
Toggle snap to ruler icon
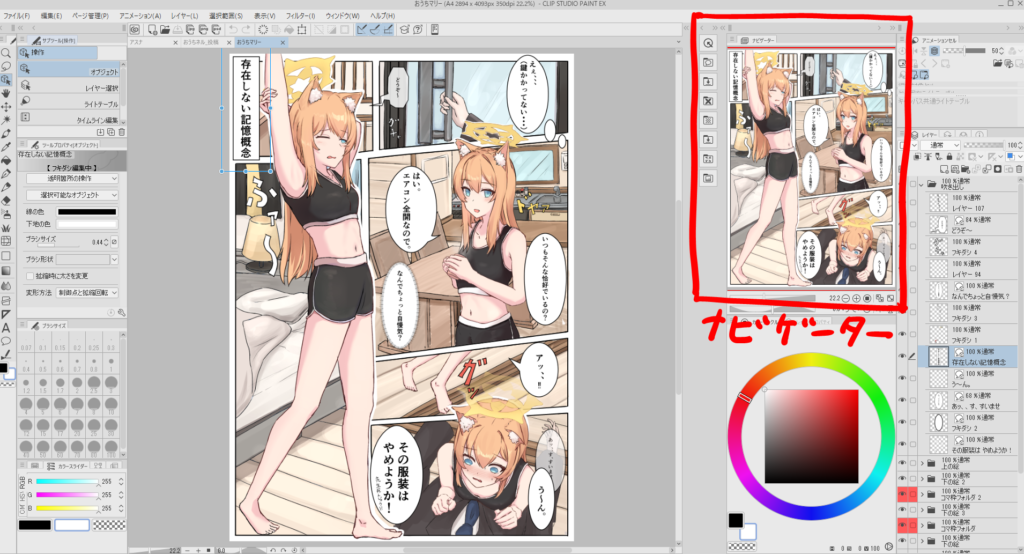[361, 29]
